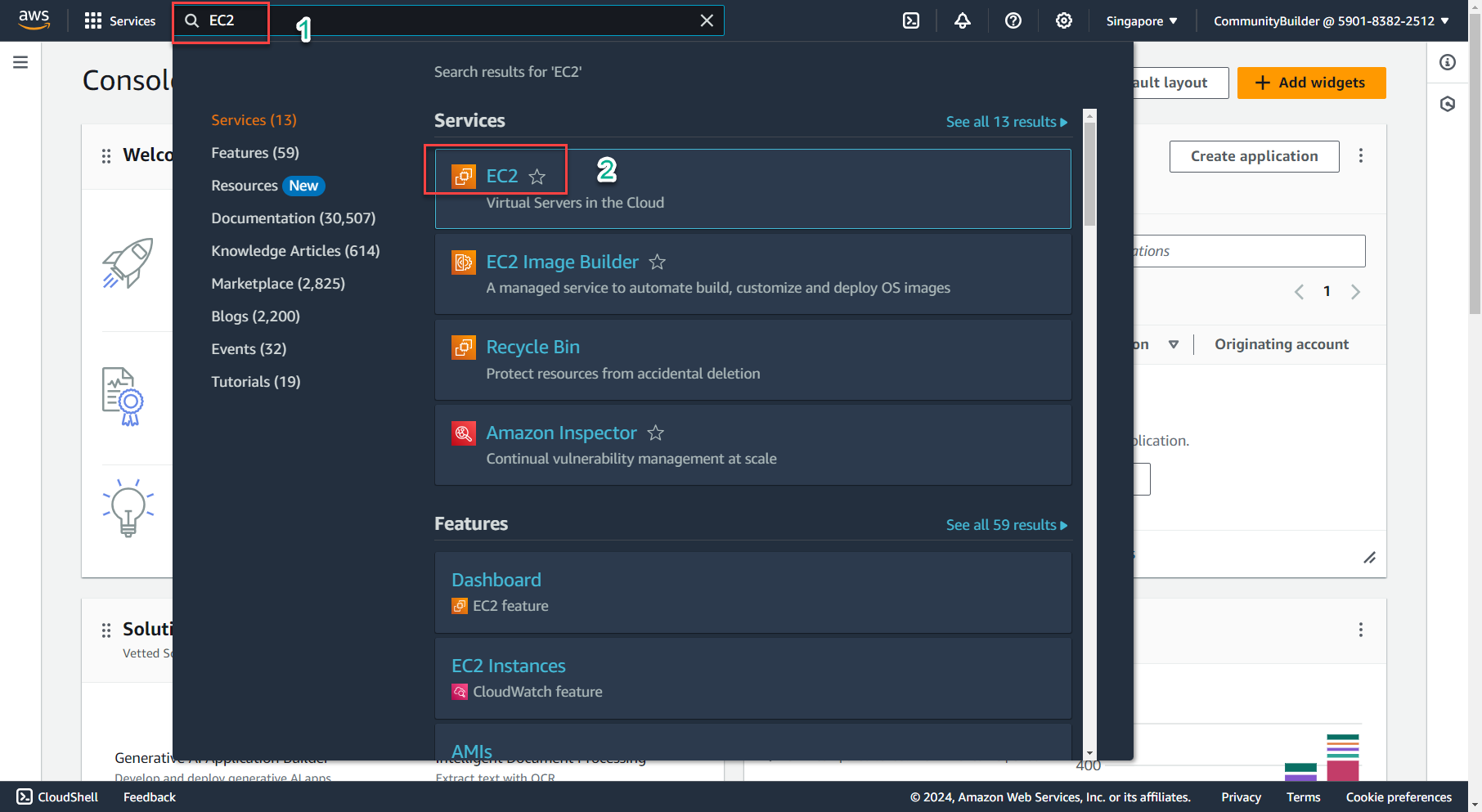The image size is (1482, 812).
Task: Open the EC2 service result
Action: [x=501, y=176]
